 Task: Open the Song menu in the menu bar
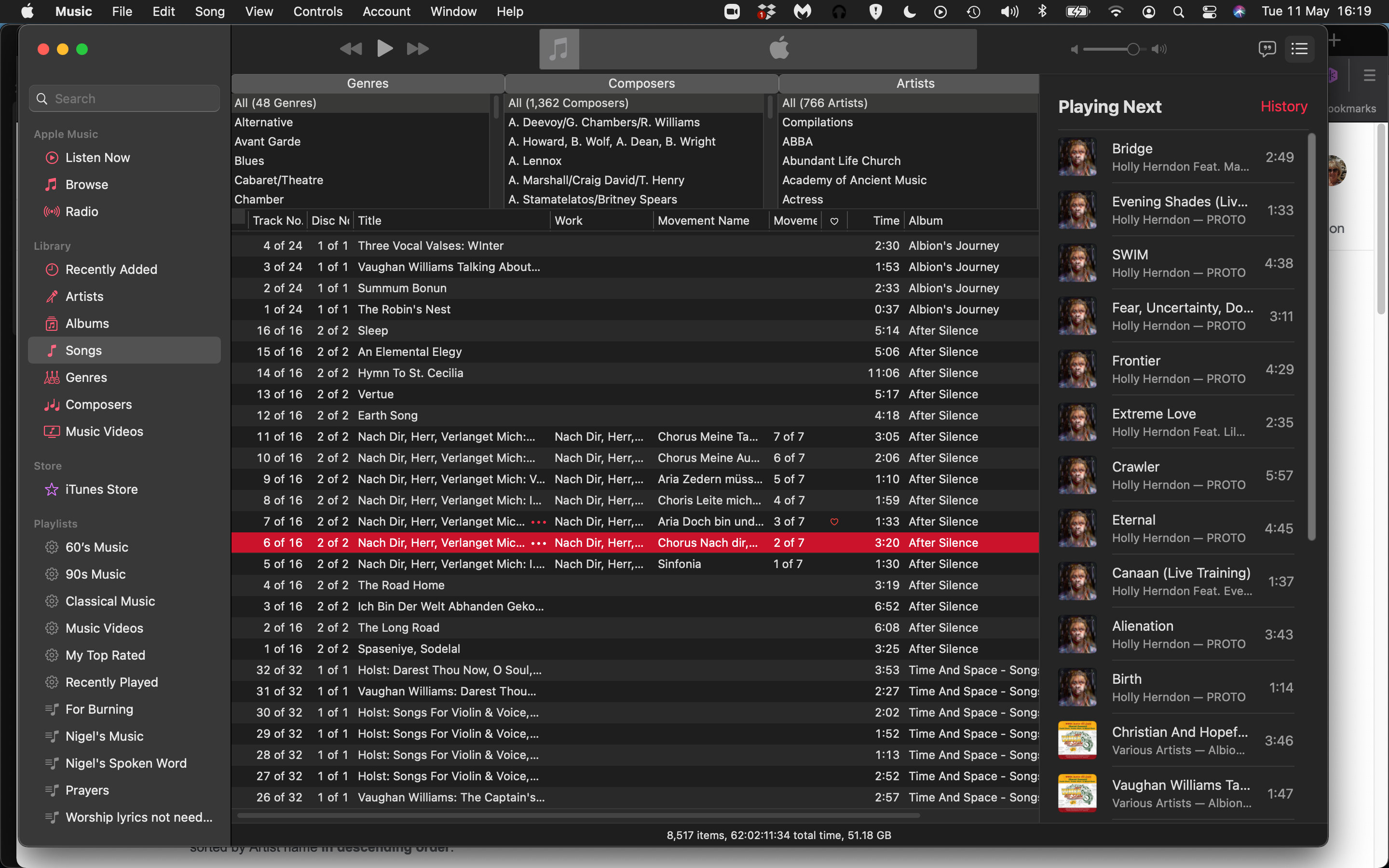point(209,12)
